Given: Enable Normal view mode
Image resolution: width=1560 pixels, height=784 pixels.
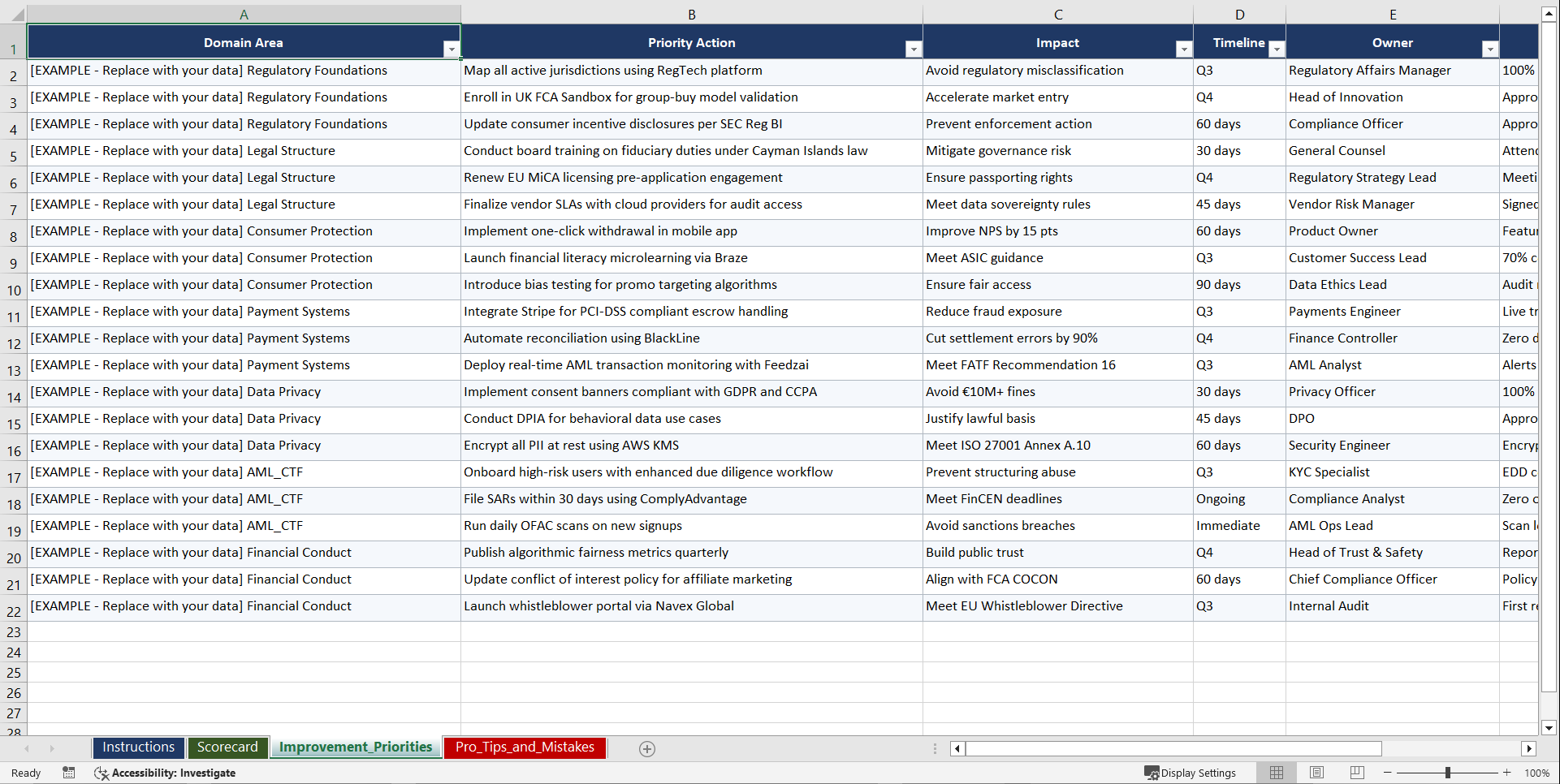Looking at the screenshot, I should click(x=1276, y=773).
